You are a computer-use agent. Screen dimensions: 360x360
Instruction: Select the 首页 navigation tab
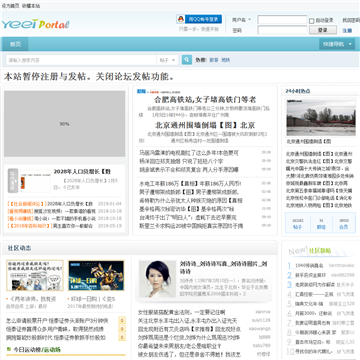[15, 44]
